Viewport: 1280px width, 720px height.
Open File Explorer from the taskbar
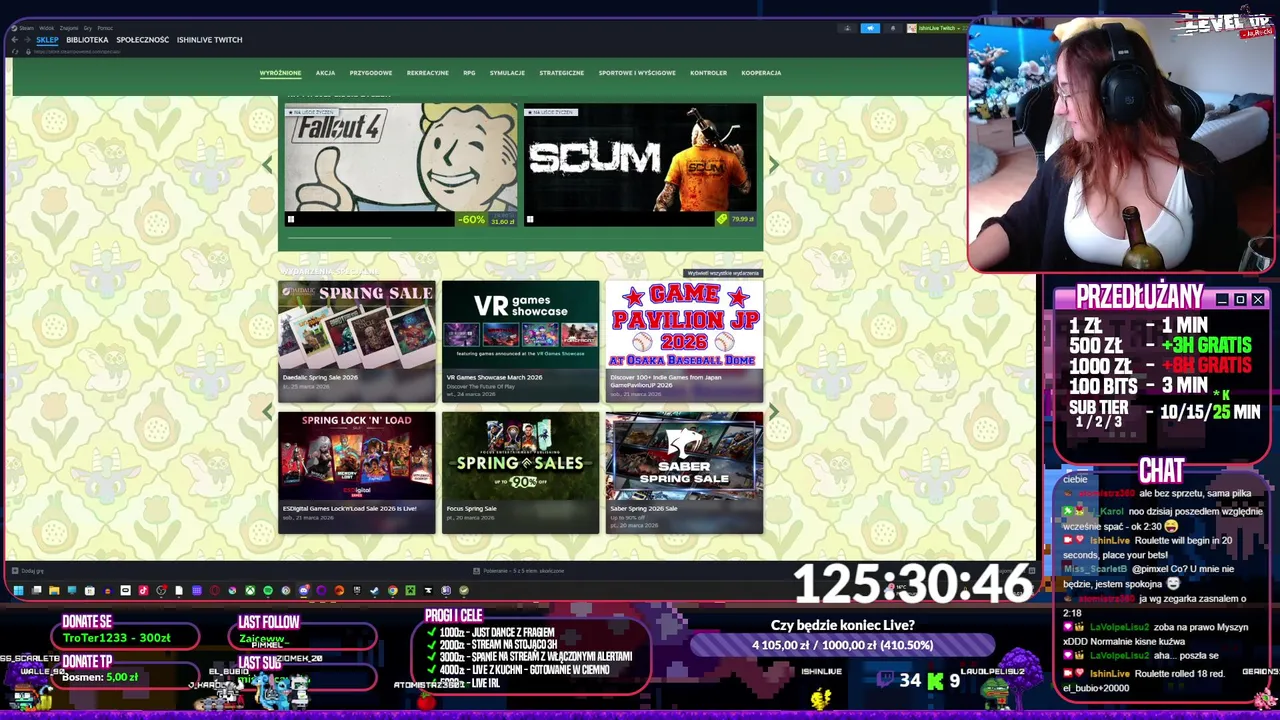(x=54, y=590)
